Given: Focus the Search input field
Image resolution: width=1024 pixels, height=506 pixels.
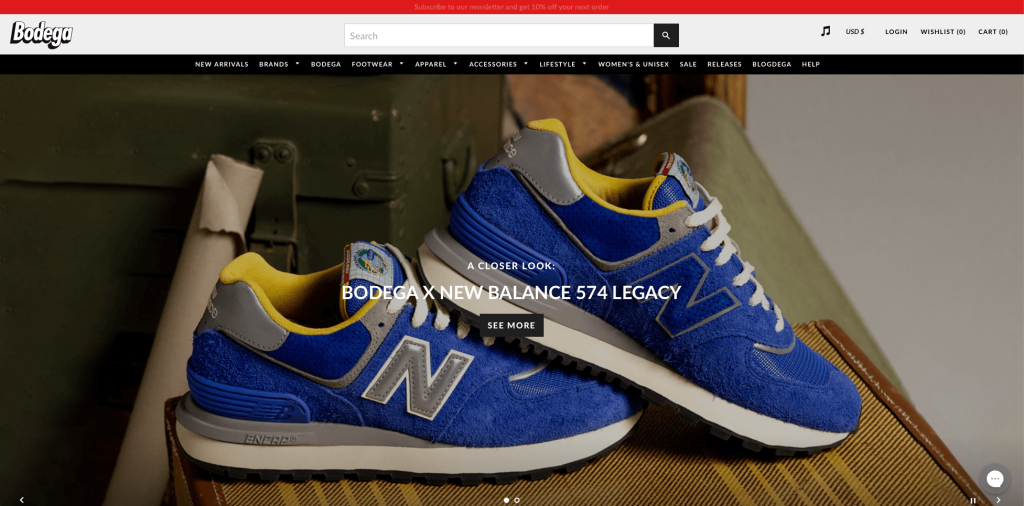Looking at the screenshot, I should (x=499, y=35).
